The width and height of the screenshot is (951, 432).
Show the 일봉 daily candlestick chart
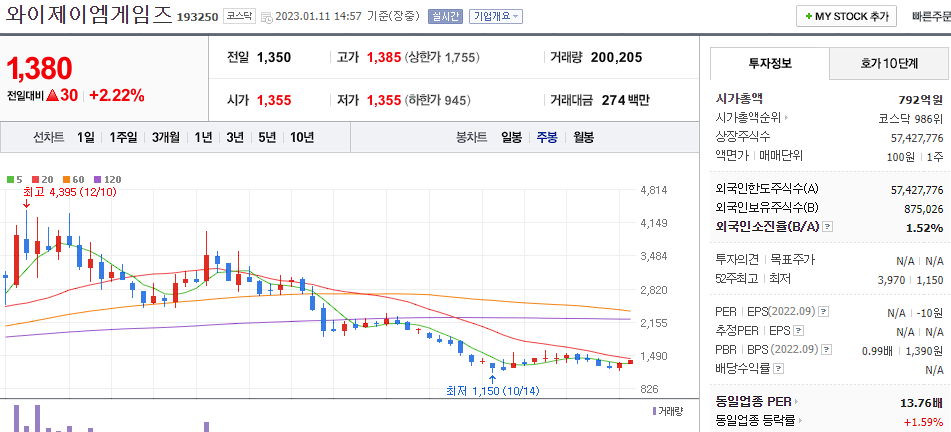(511, 137)
